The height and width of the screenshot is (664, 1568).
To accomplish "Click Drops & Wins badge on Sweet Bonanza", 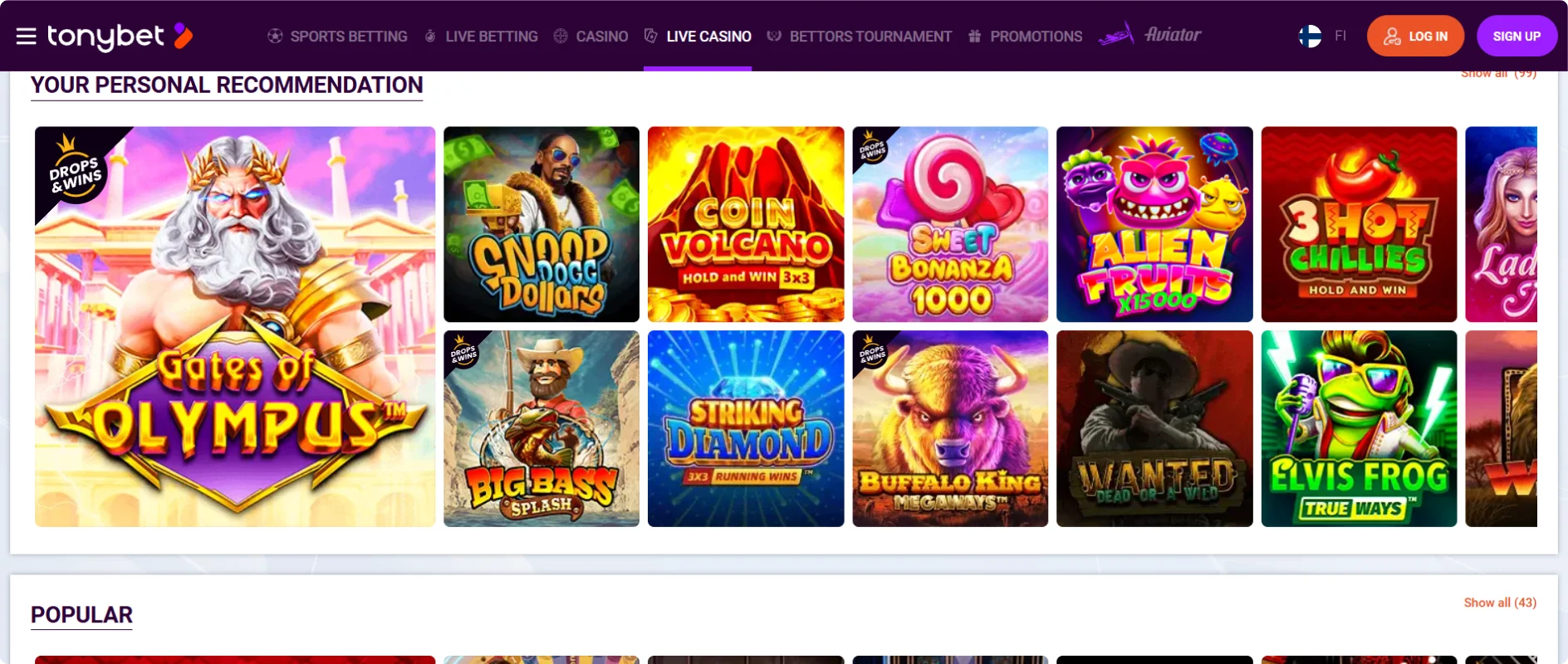I will (872, 148).
